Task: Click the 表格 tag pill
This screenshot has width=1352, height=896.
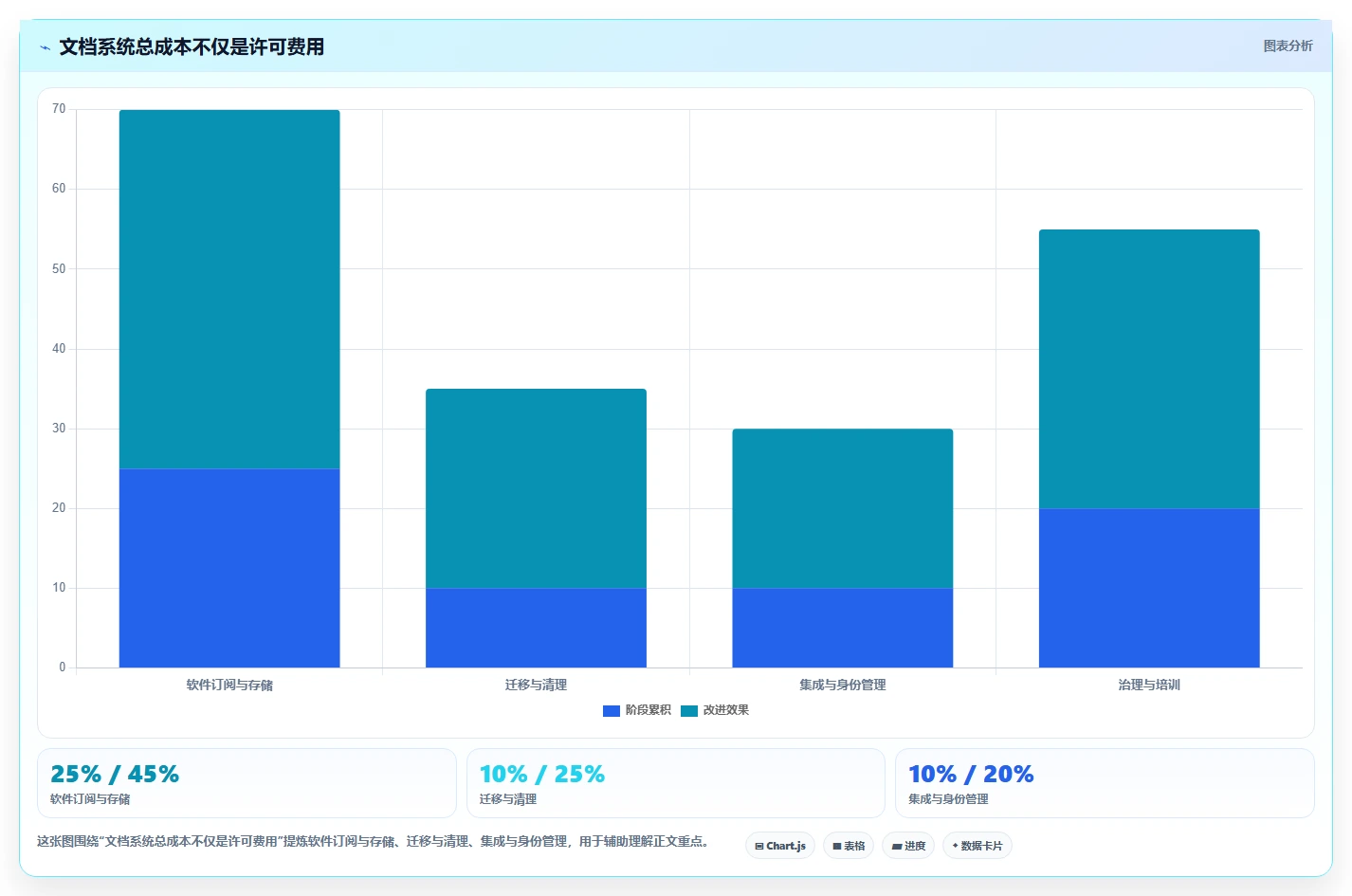Action: (849, 846)
